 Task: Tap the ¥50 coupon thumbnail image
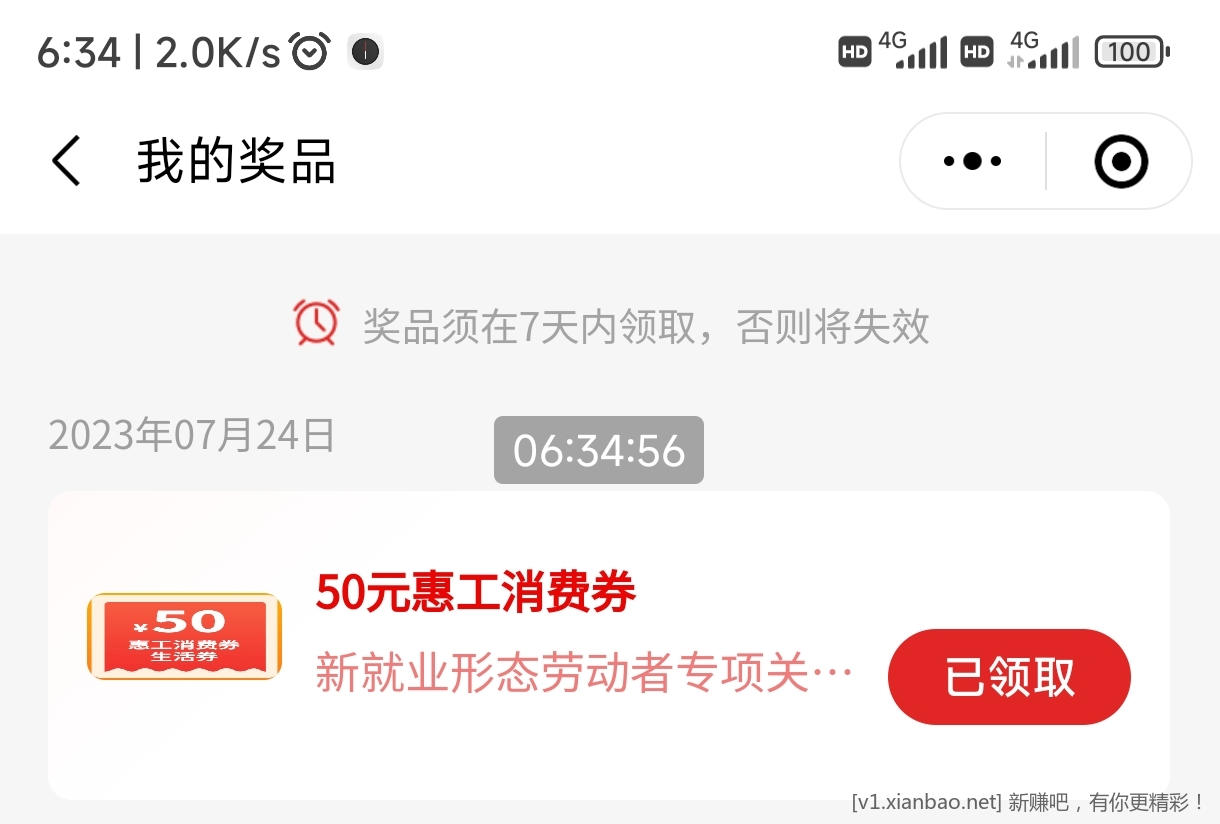184,637
